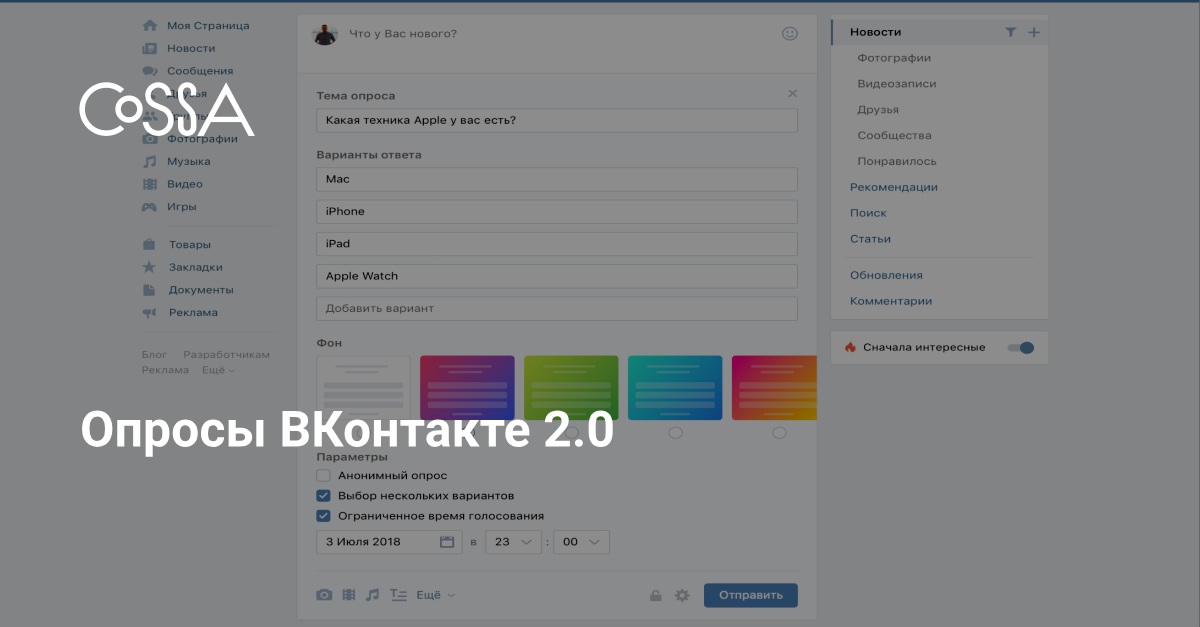Screen dimensions: 1200x627
Task: Open the Новости newspaper icon in left sidebar
Action: click(150, 48)
